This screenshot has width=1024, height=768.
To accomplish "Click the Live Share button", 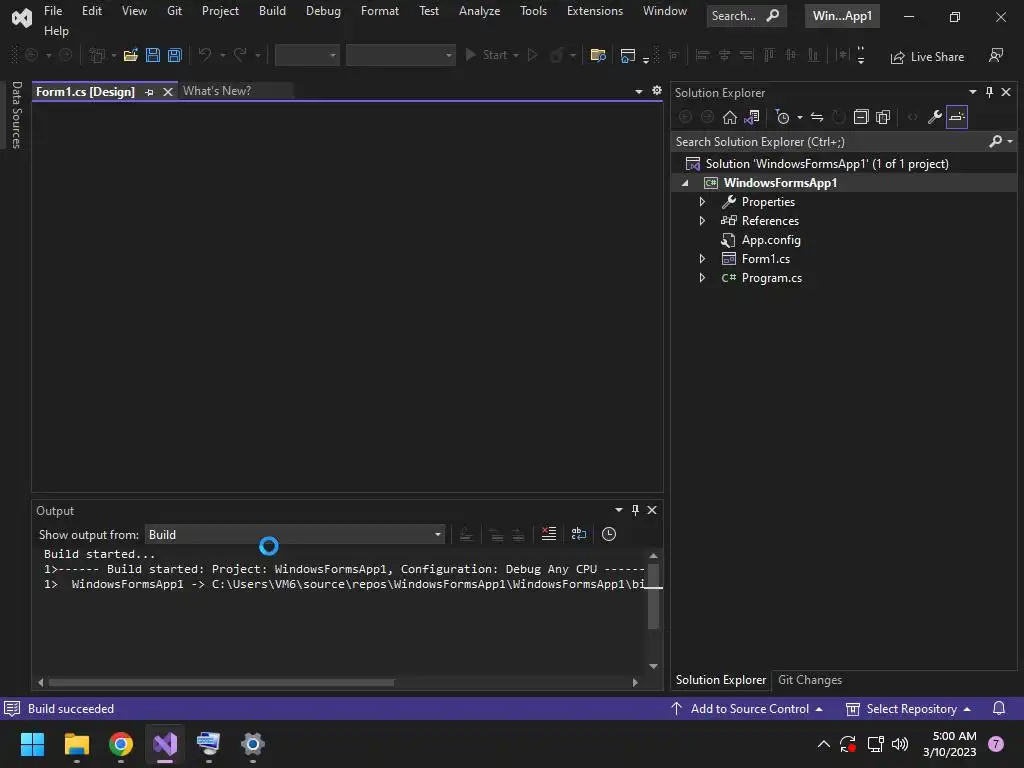I will pyautogui.click(x=927, y=57).
